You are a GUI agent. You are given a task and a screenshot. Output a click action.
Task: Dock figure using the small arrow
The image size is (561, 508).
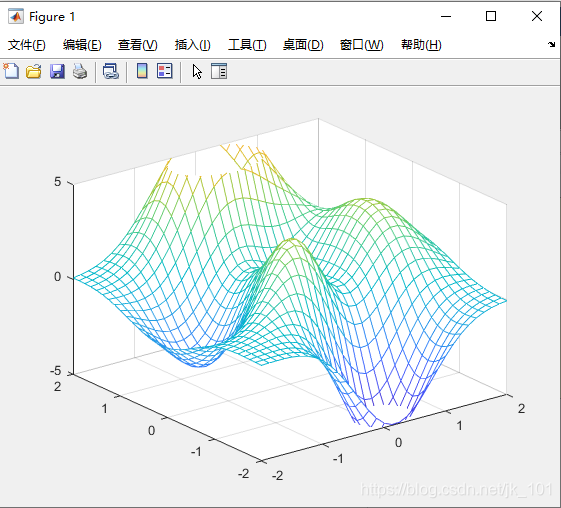tap(551, 44)
